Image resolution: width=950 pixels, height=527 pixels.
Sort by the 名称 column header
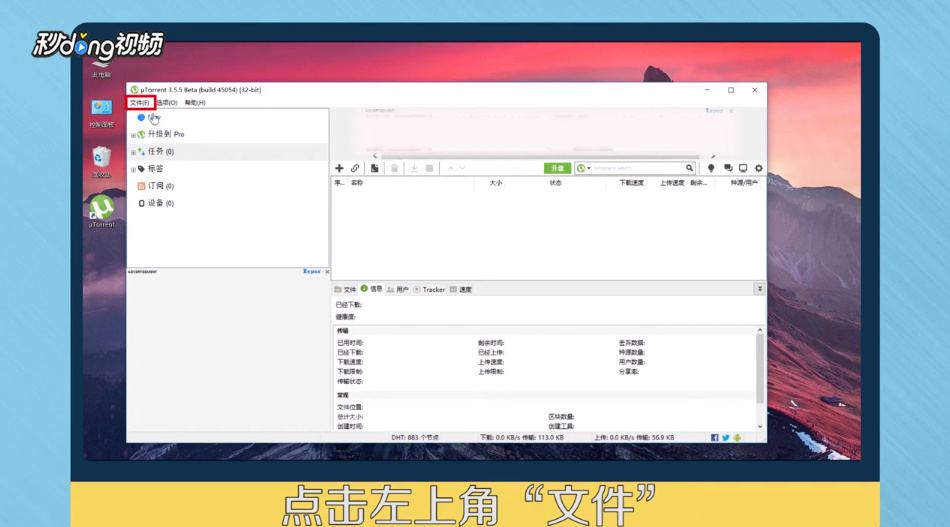357,183
